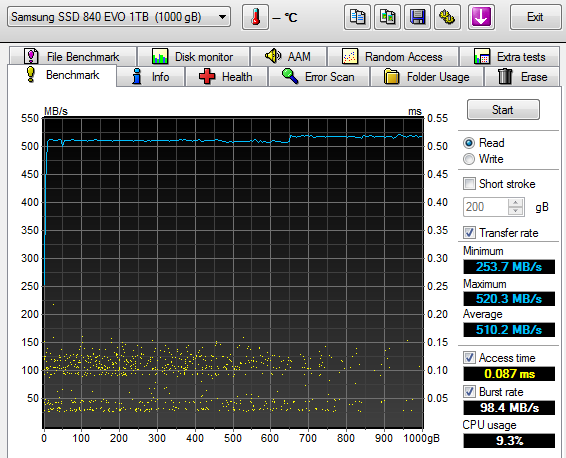Click the thermometer temperature icon
This screenshot has width=566, height=458.
[x=256, y=17]
